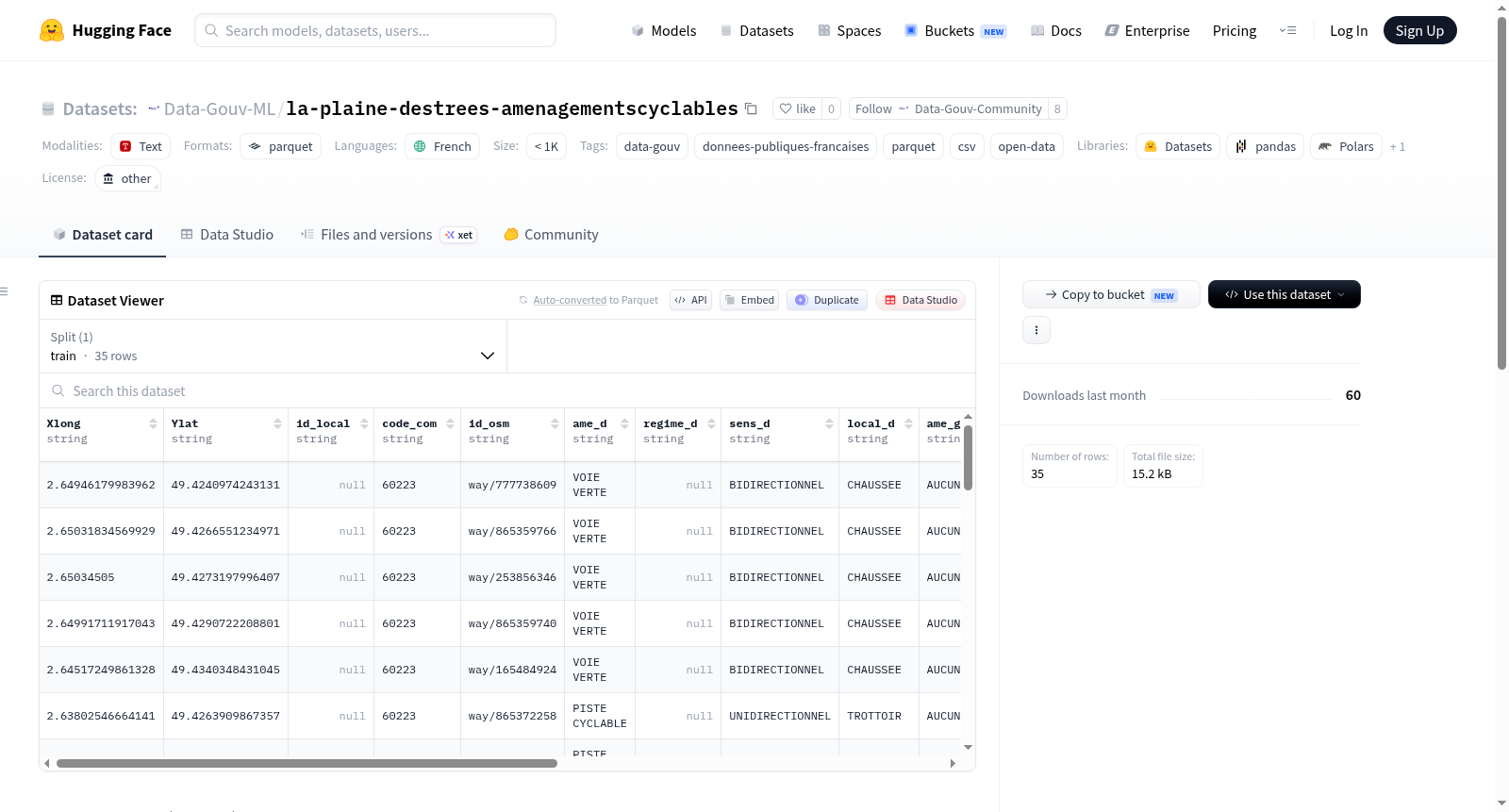
Task: Open the Files and versions tab
Action: click(x=388, y=235)
